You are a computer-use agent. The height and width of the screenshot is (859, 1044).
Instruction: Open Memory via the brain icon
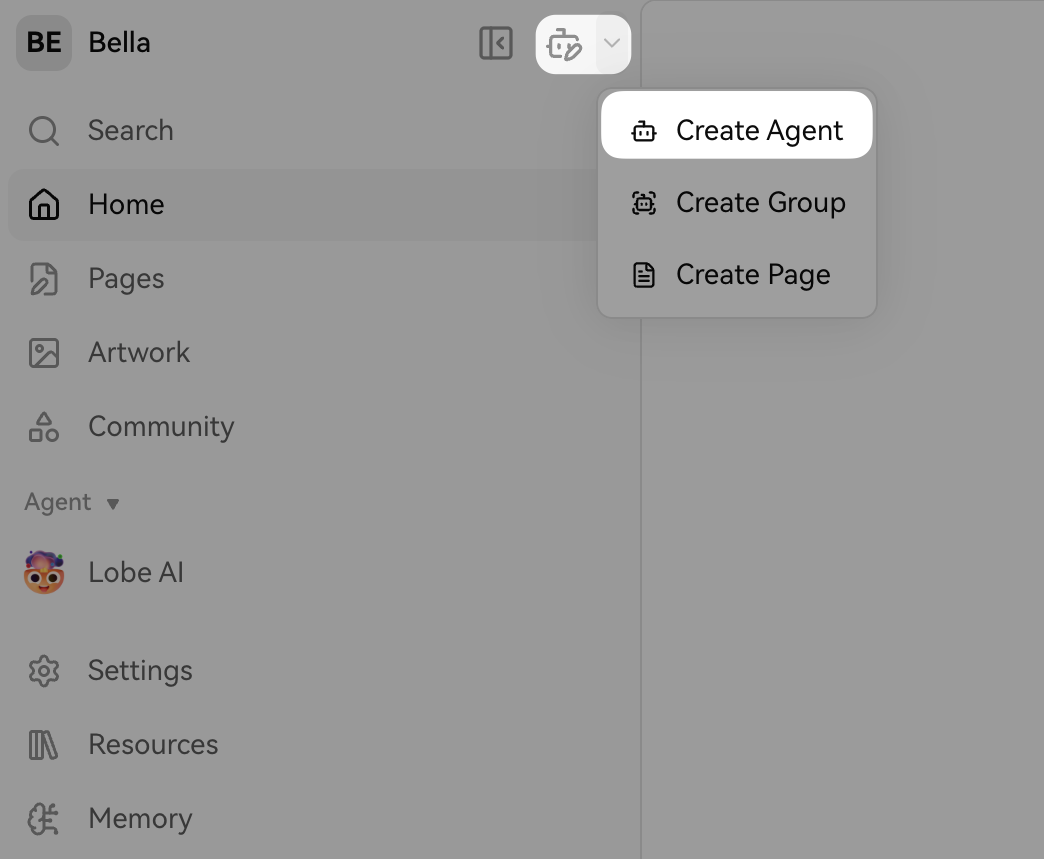44,818
